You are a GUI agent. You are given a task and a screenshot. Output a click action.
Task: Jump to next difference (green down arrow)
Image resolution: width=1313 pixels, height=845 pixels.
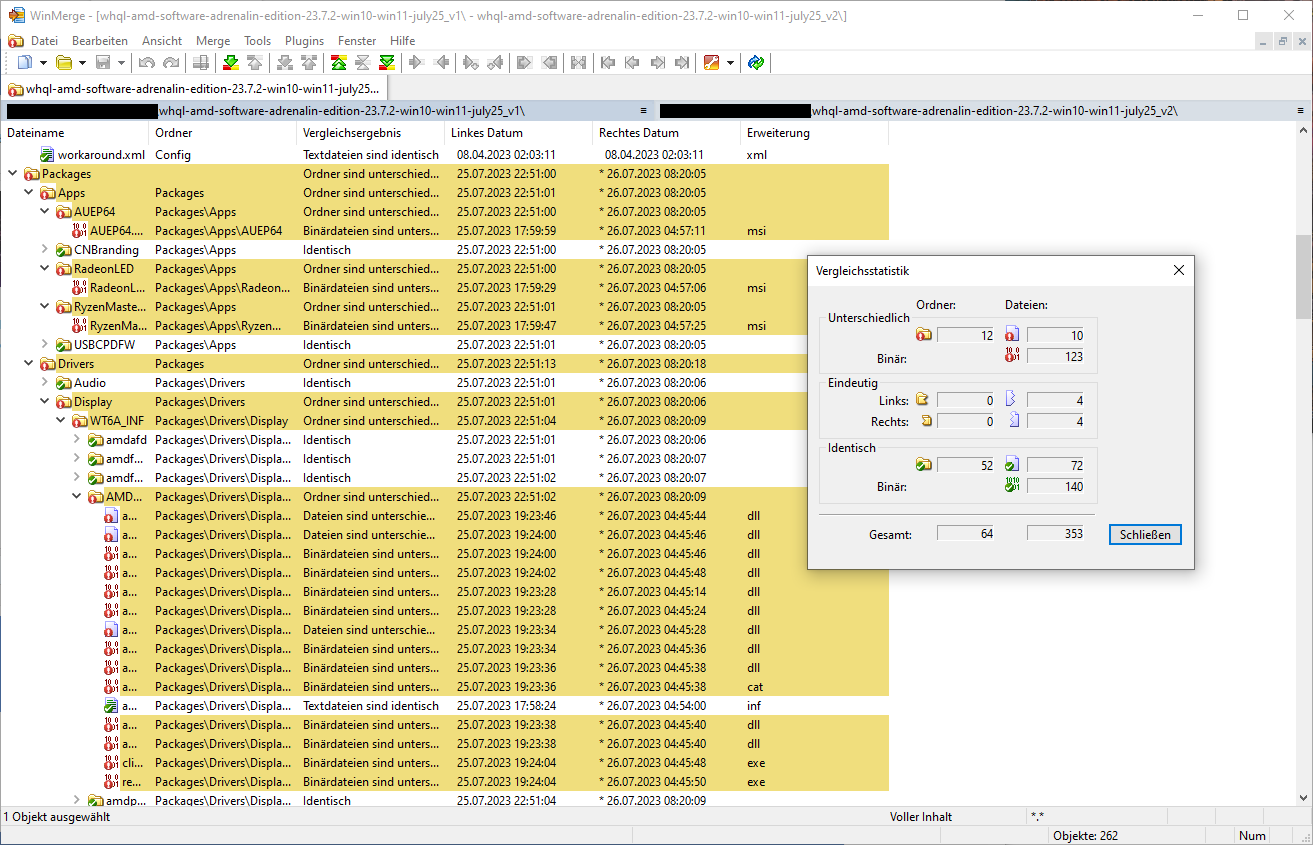click(x=231, y=63)
